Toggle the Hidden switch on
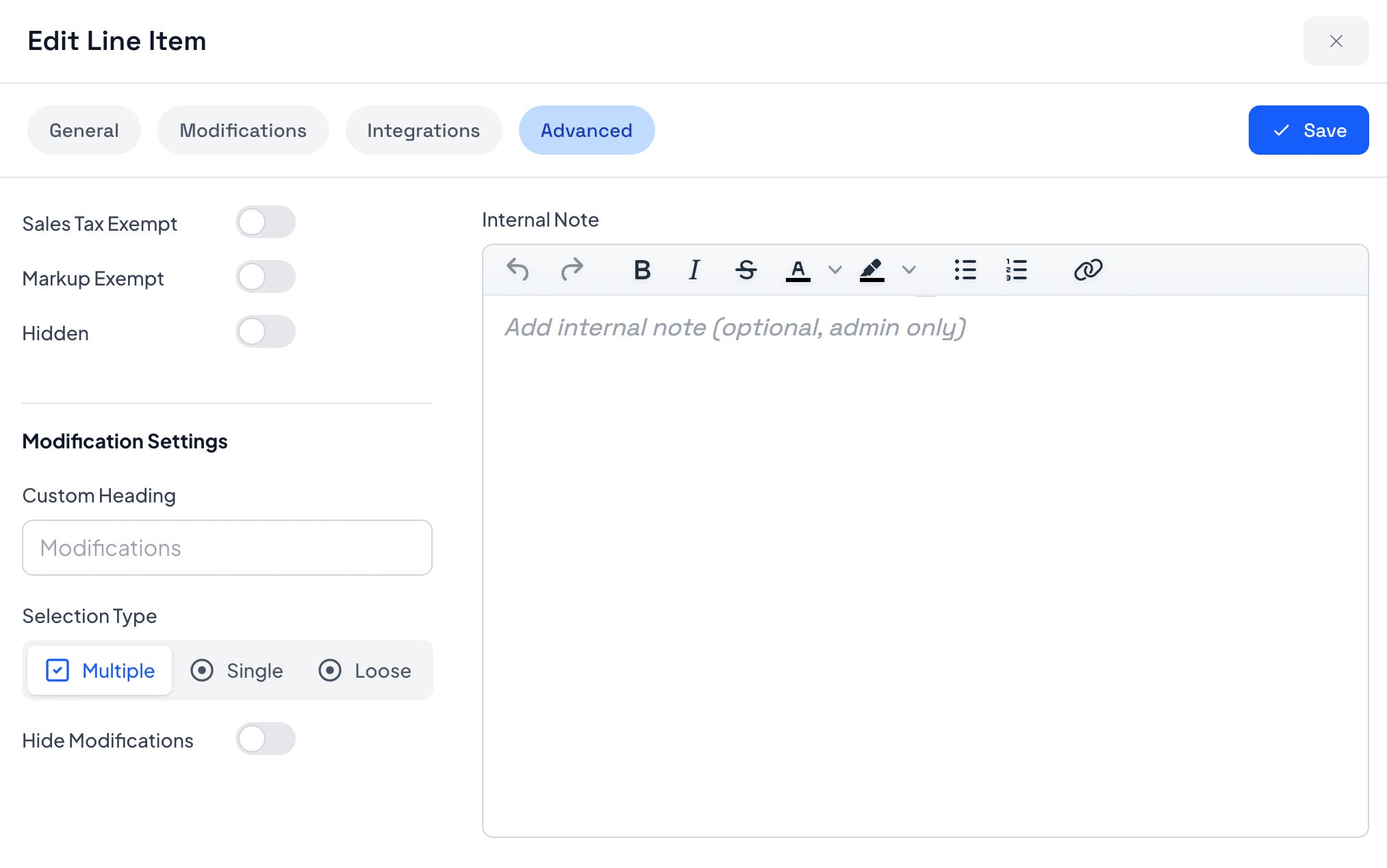 click(x=266, y=331)
